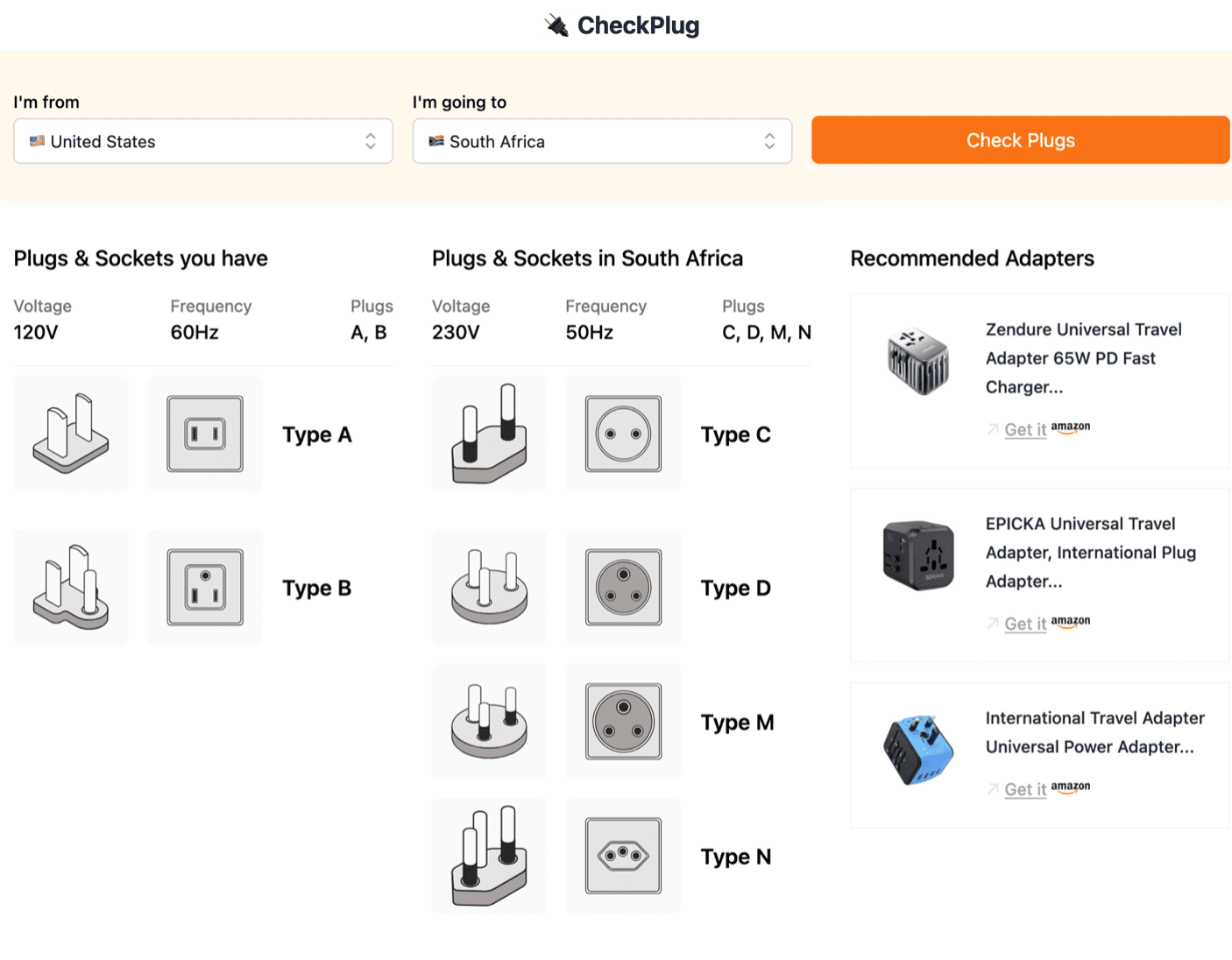Select the Type C plug illustration
Screen dimensions: 1232x960
tap(489, 434)
